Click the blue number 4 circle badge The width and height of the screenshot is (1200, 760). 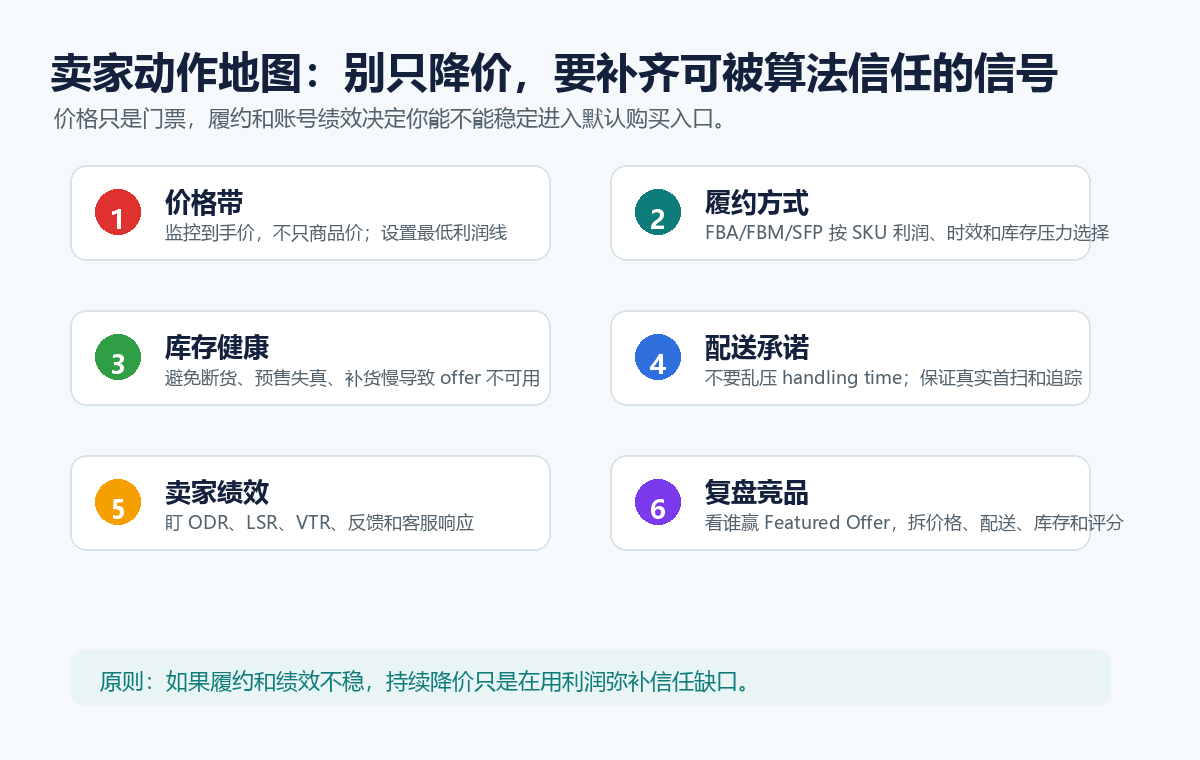point(658,358)
